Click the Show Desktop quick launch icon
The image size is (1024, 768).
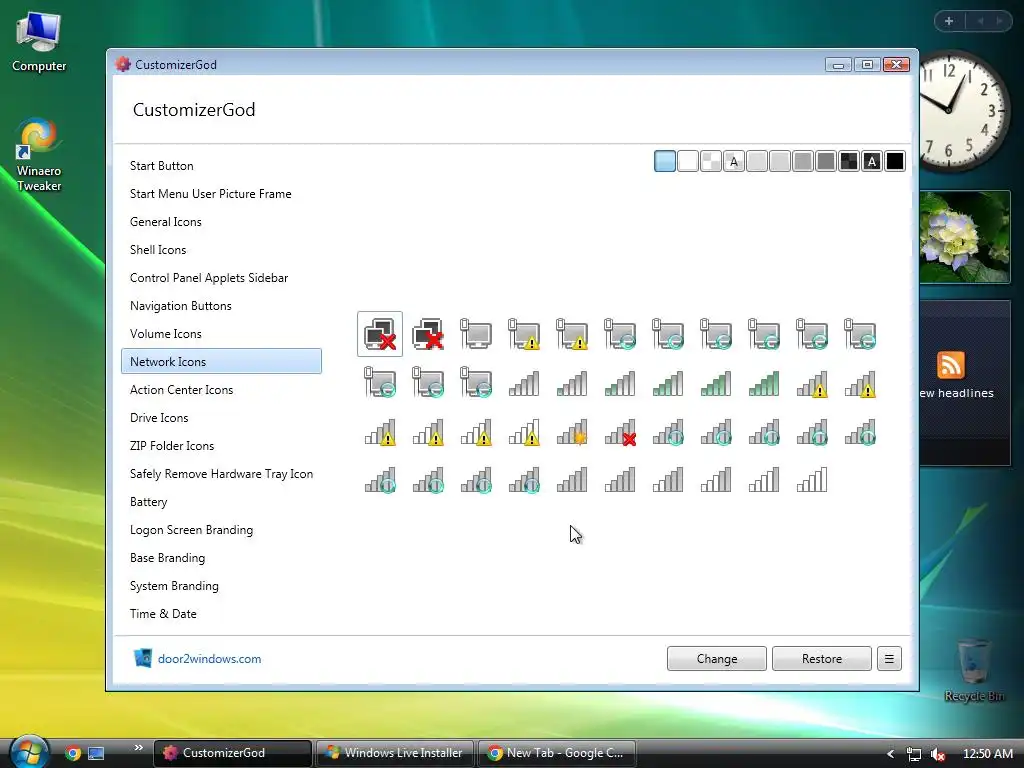coord(96,753)
